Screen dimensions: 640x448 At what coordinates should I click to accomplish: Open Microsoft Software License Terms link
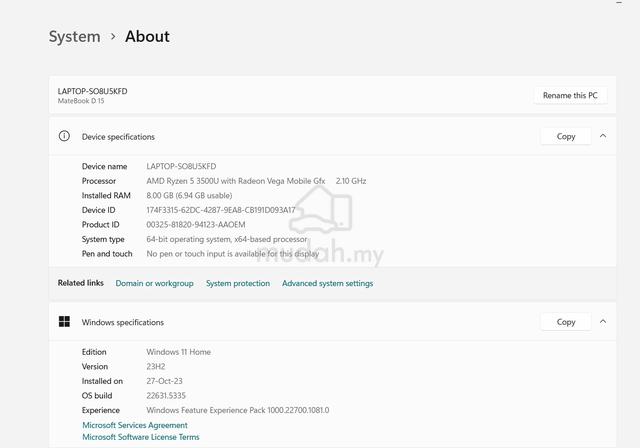click(x=141, y=437)
